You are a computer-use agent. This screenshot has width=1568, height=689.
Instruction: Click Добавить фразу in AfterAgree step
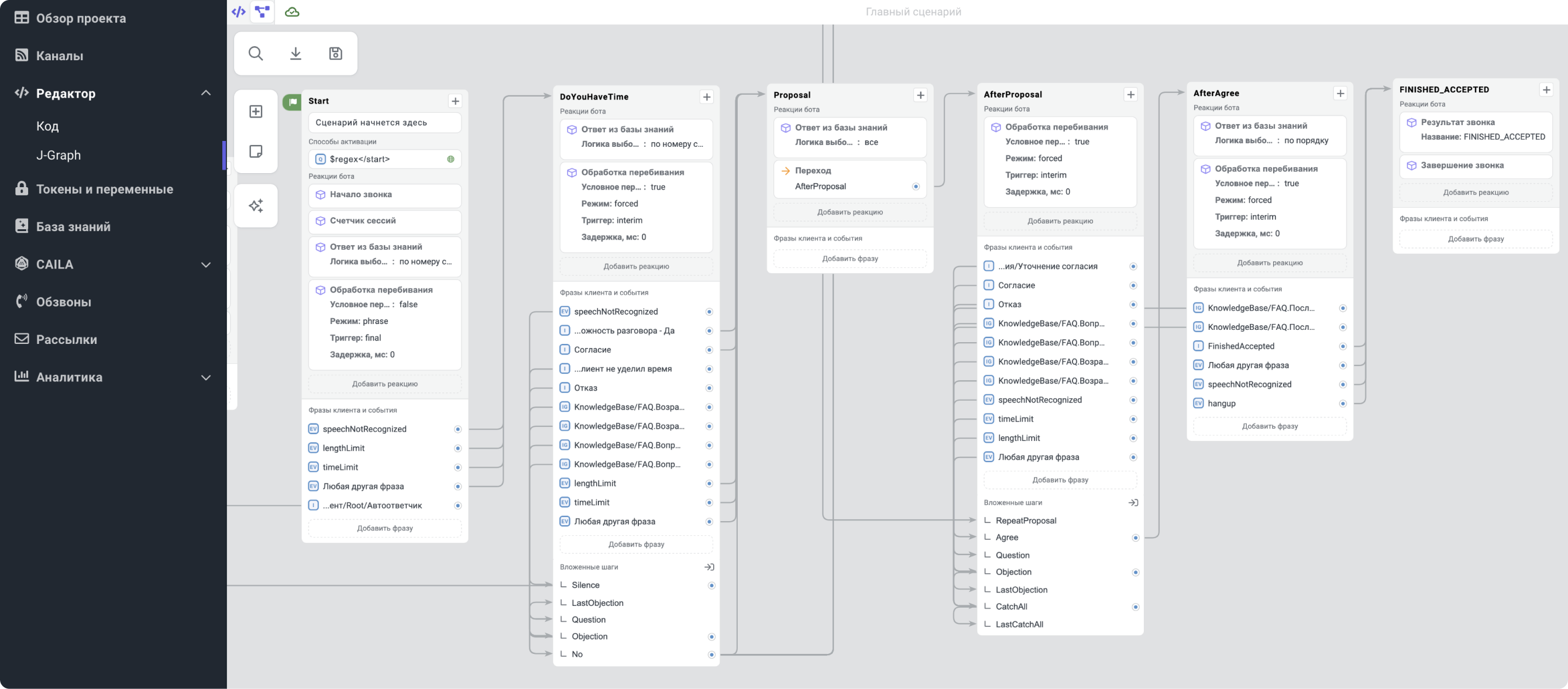(x=1270, y=426)
